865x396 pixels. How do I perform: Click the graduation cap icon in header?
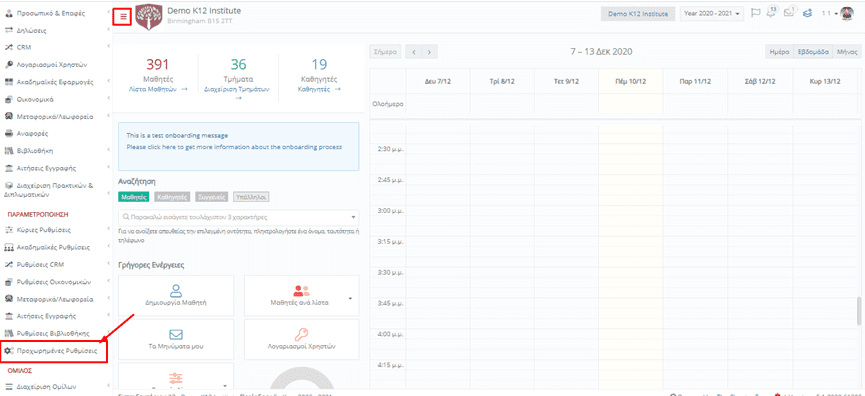pyautogui.click(x=808, y=13)
